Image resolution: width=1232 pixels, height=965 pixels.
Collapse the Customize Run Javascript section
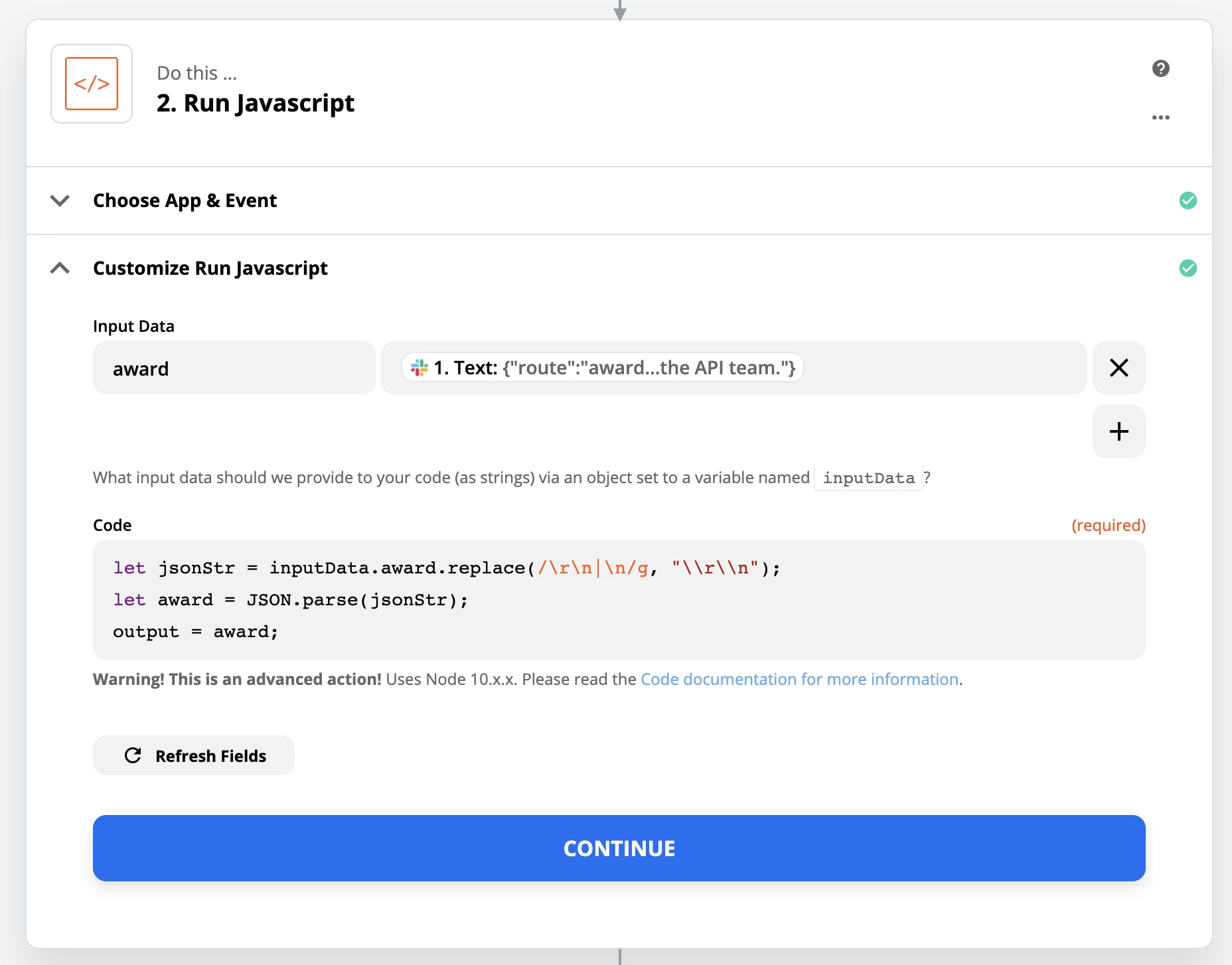[x=60, y=268]
